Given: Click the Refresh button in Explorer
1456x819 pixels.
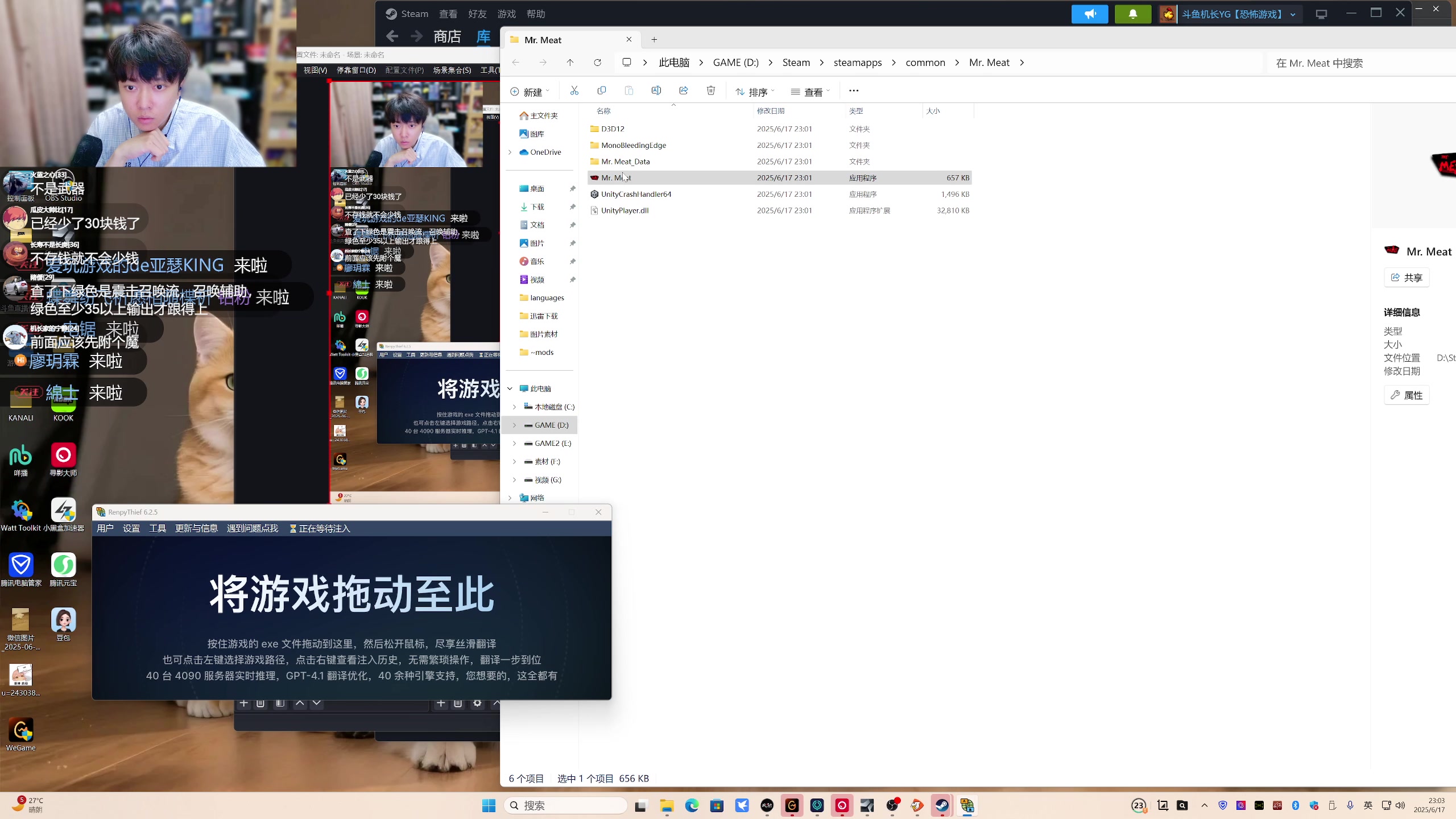Looking at the screenshot, I should 598,63.
